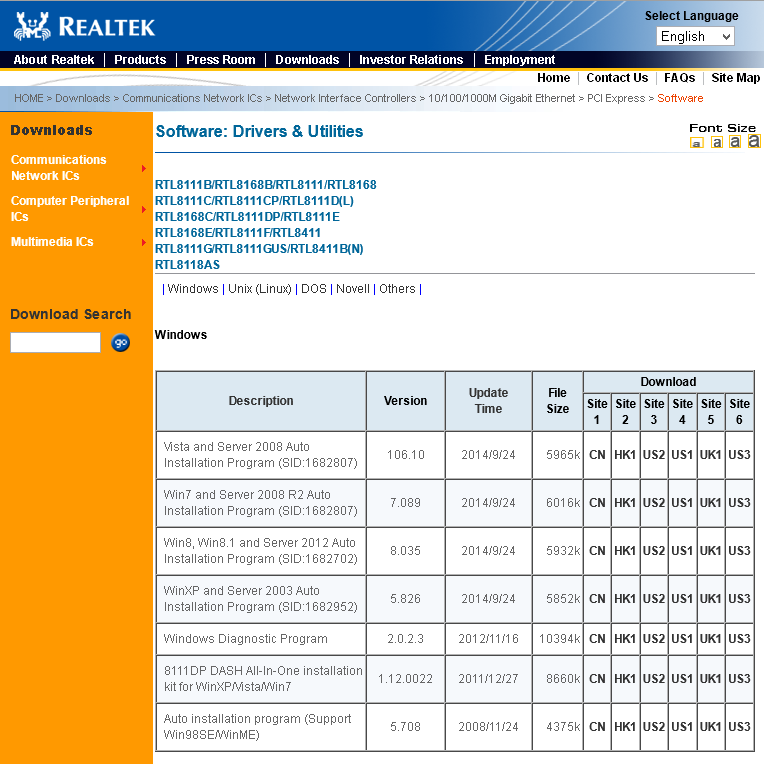The width and height of the screenshot is (764, 764).
Task: Click update time '2008/11/24'
Action: click(488, 727)
